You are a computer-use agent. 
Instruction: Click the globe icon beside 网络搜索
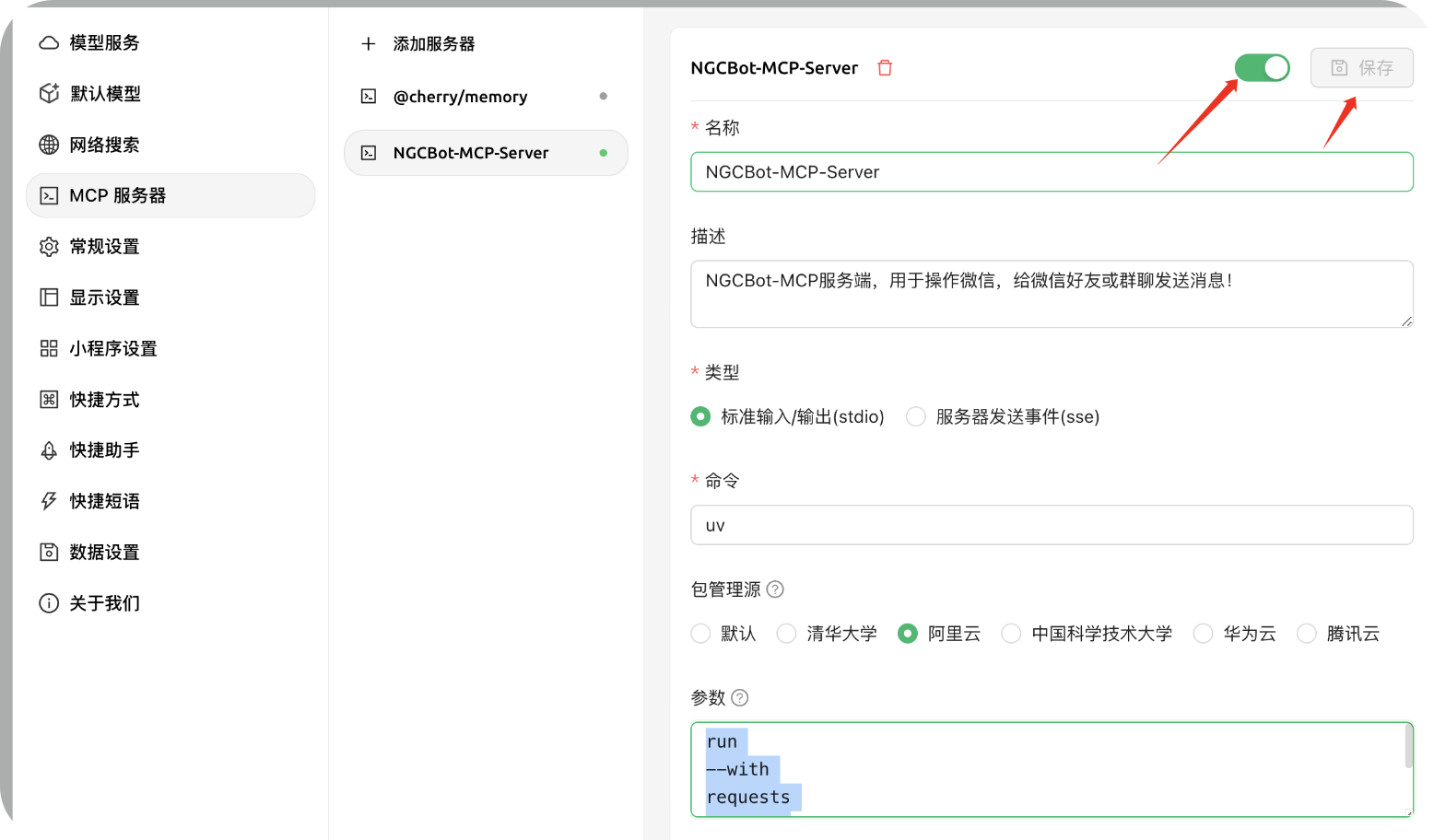49,145
